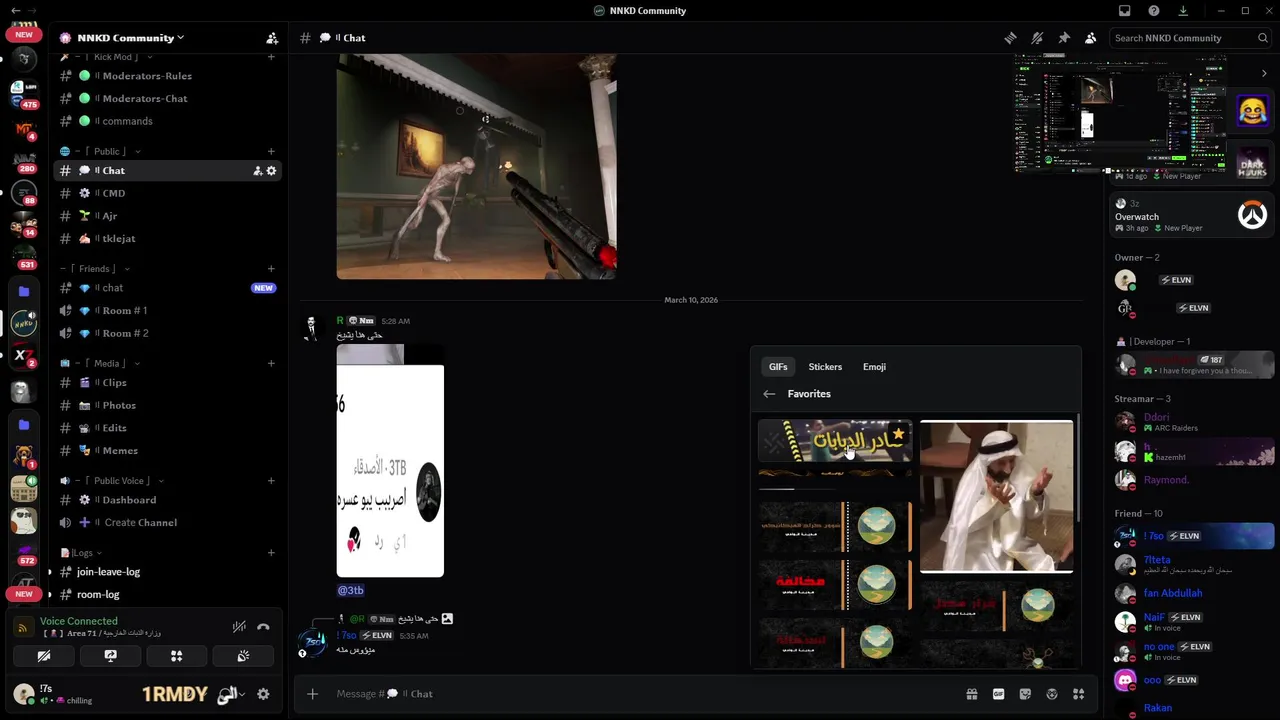This screenshot has width=1280, height=720.
Task: Open User Settings gear icon
Action: (263, 694)
